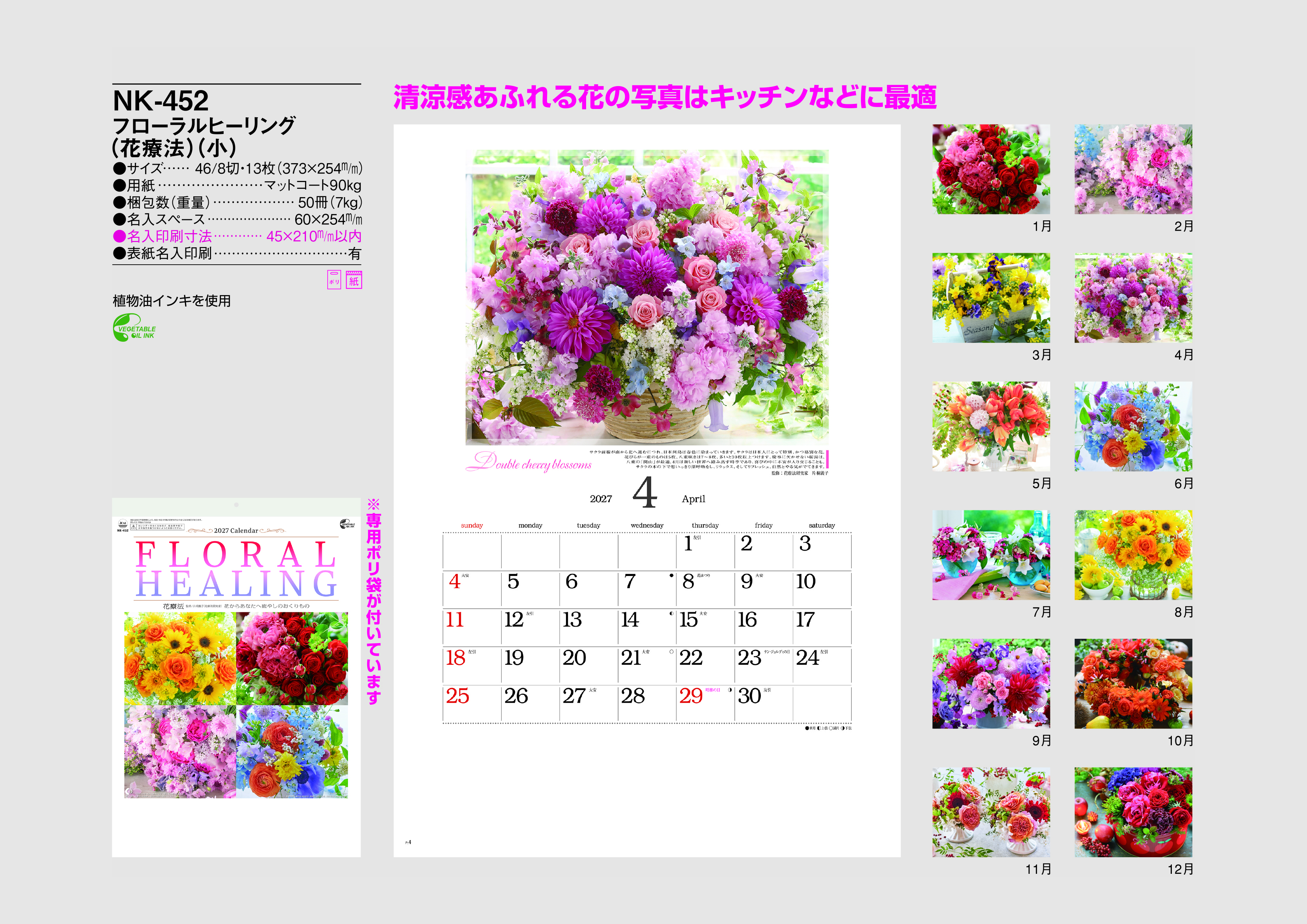
Task: Select the 8月 sunflower bouquet thumbnail
Action: [1133, 555]
